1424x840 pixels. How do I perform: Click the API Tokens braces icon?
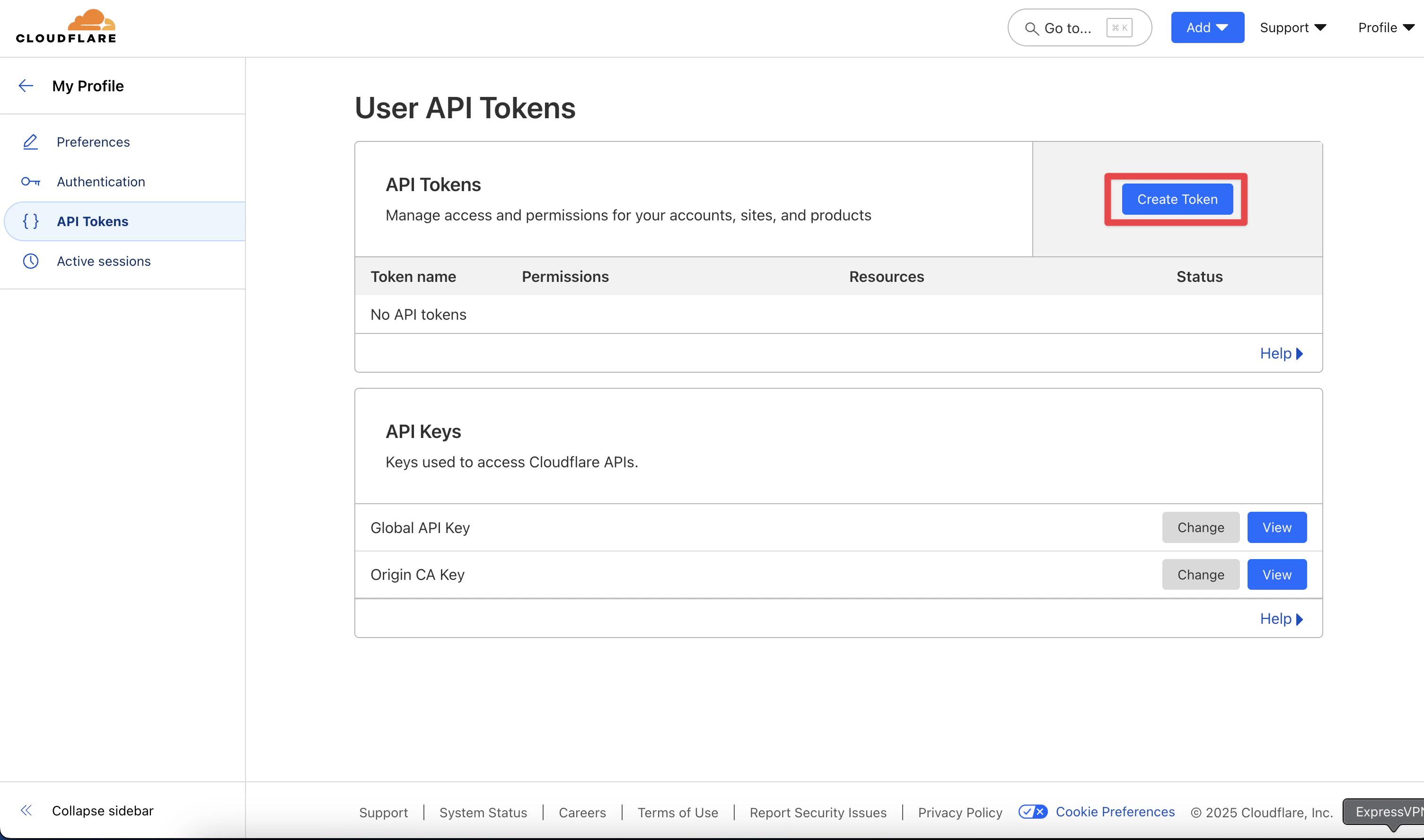pos(31,221)
